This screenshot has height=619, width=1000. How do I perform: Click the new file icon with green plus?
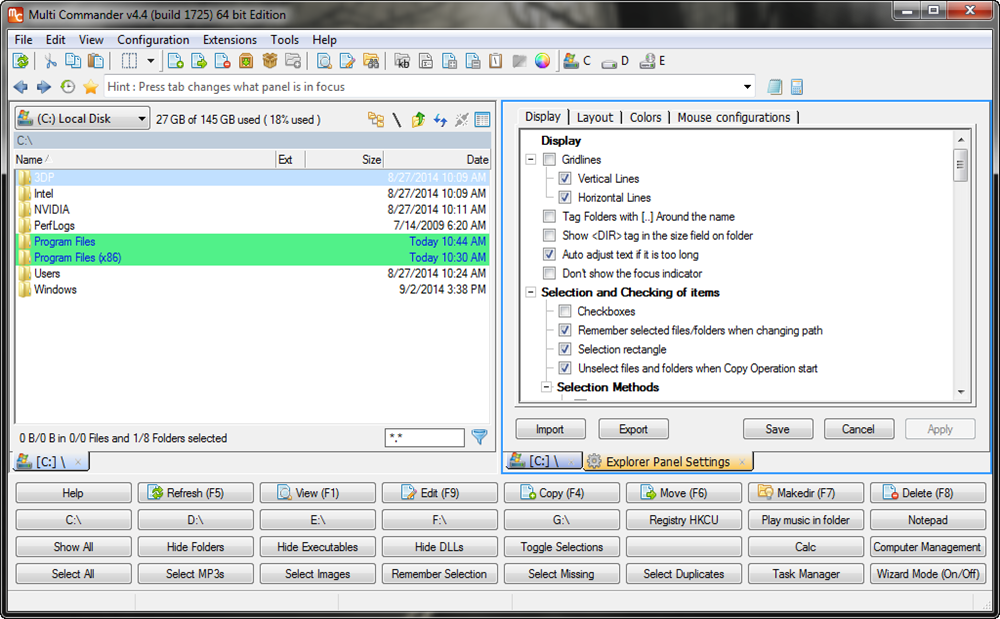175,61
